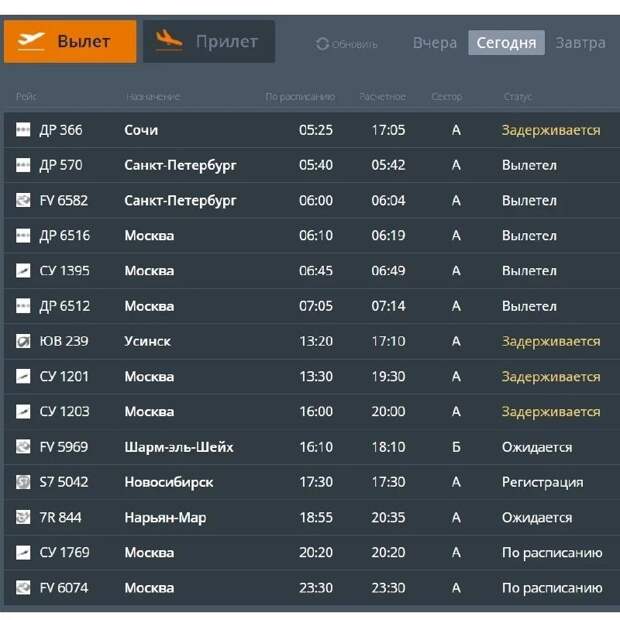620x620 pixels.
Task: Click the airline icon for FV 6582
Action: pyautogui.click(x=23, y=200)
